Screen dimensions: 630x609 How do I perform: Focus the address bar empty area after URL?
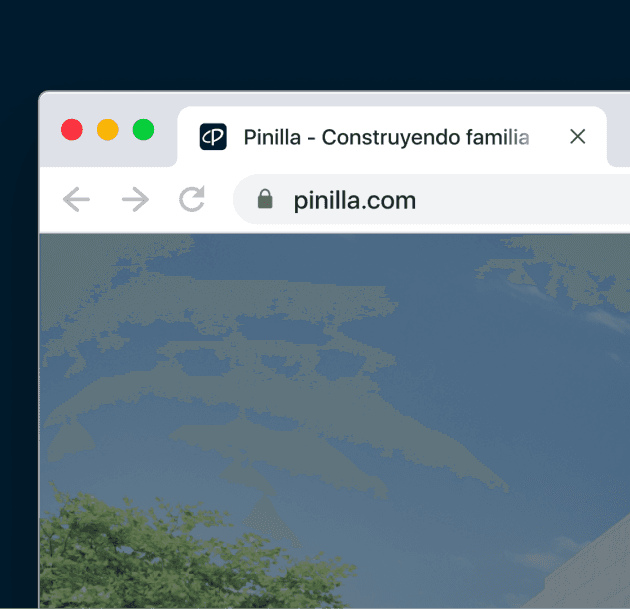pyautogui.click(x=522, y=200)
